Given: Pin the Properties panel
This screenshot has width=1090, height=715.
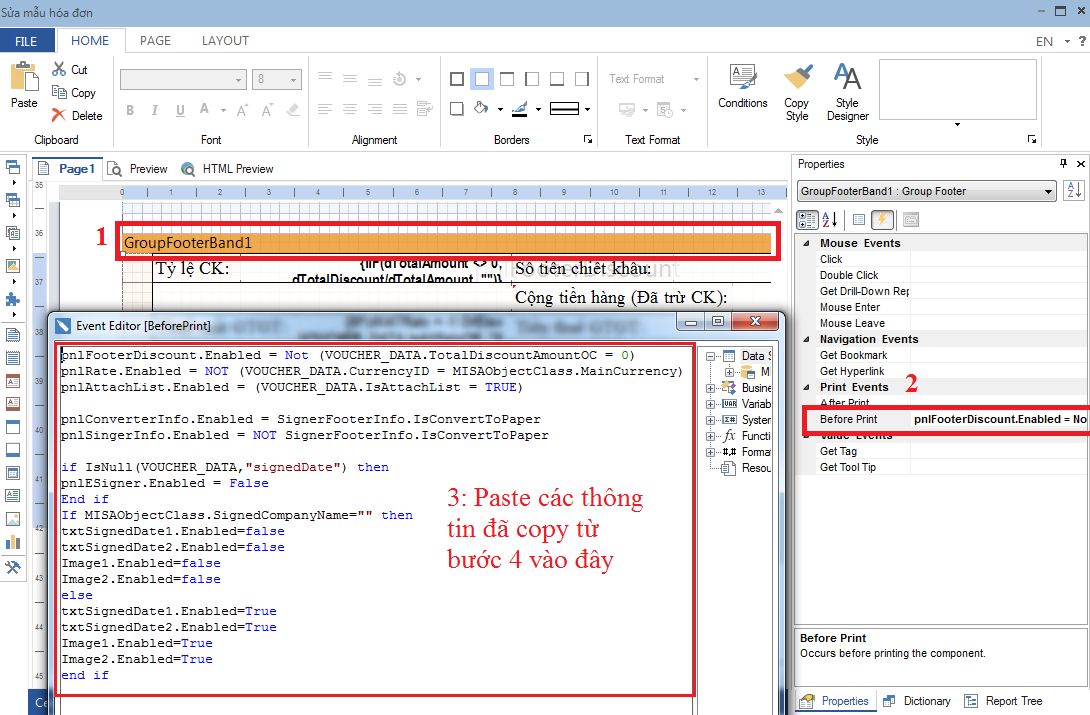Looking at the screenshot, I should (1063, 163).
